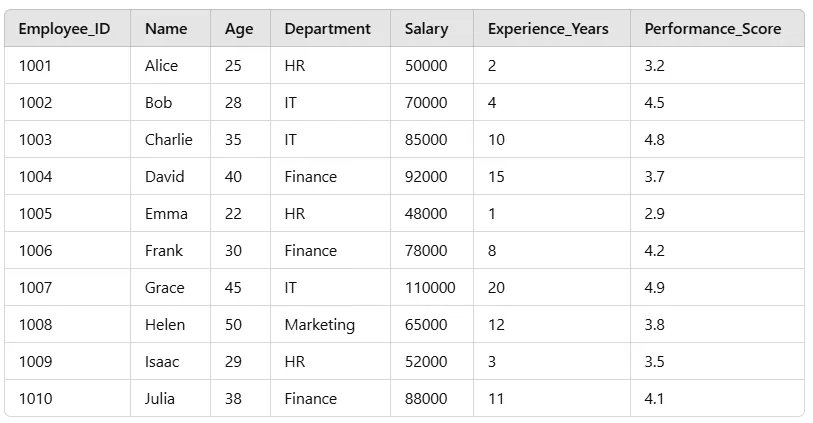Select the Experience_Years column header
The height and width of the screenshot is (423, 813).
(x=548, y=29)
